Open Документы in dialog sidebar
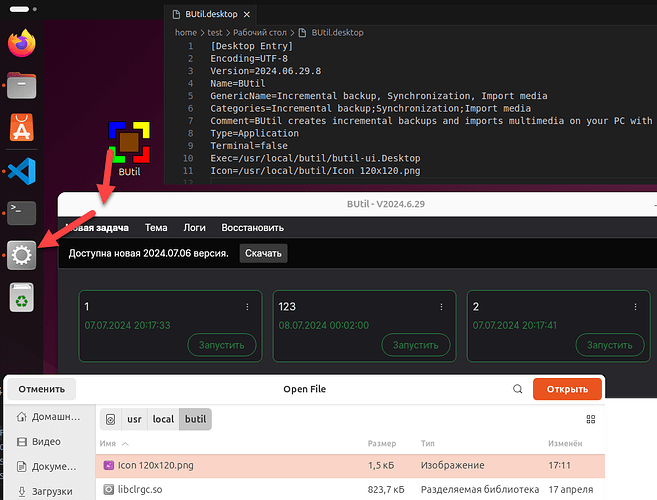The height and width of the screenshot is (500, 657). click(x=47, y=466)
